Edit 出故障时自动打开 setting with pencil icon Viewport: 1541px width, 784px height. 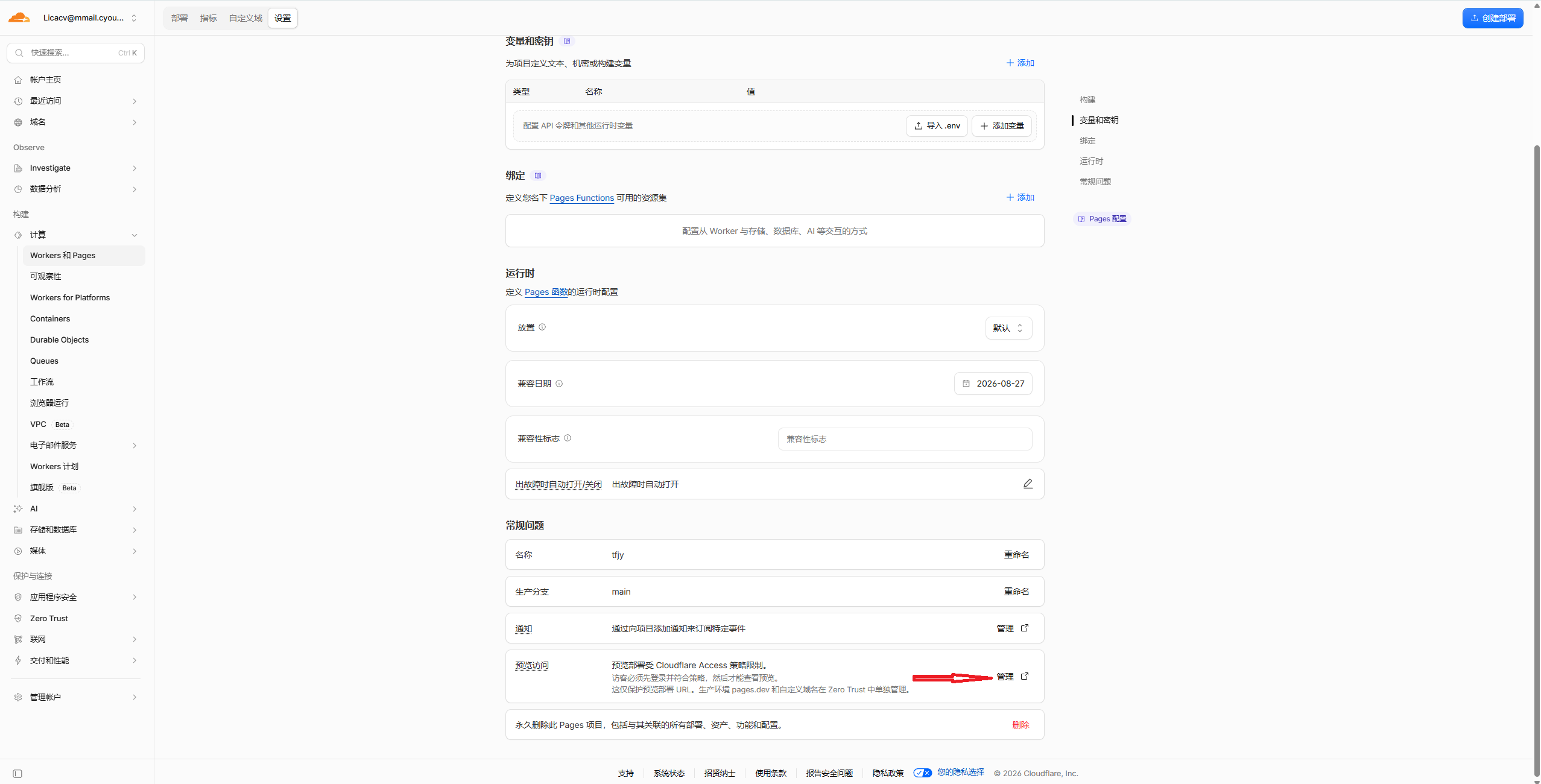click(x=1028, y=484)
